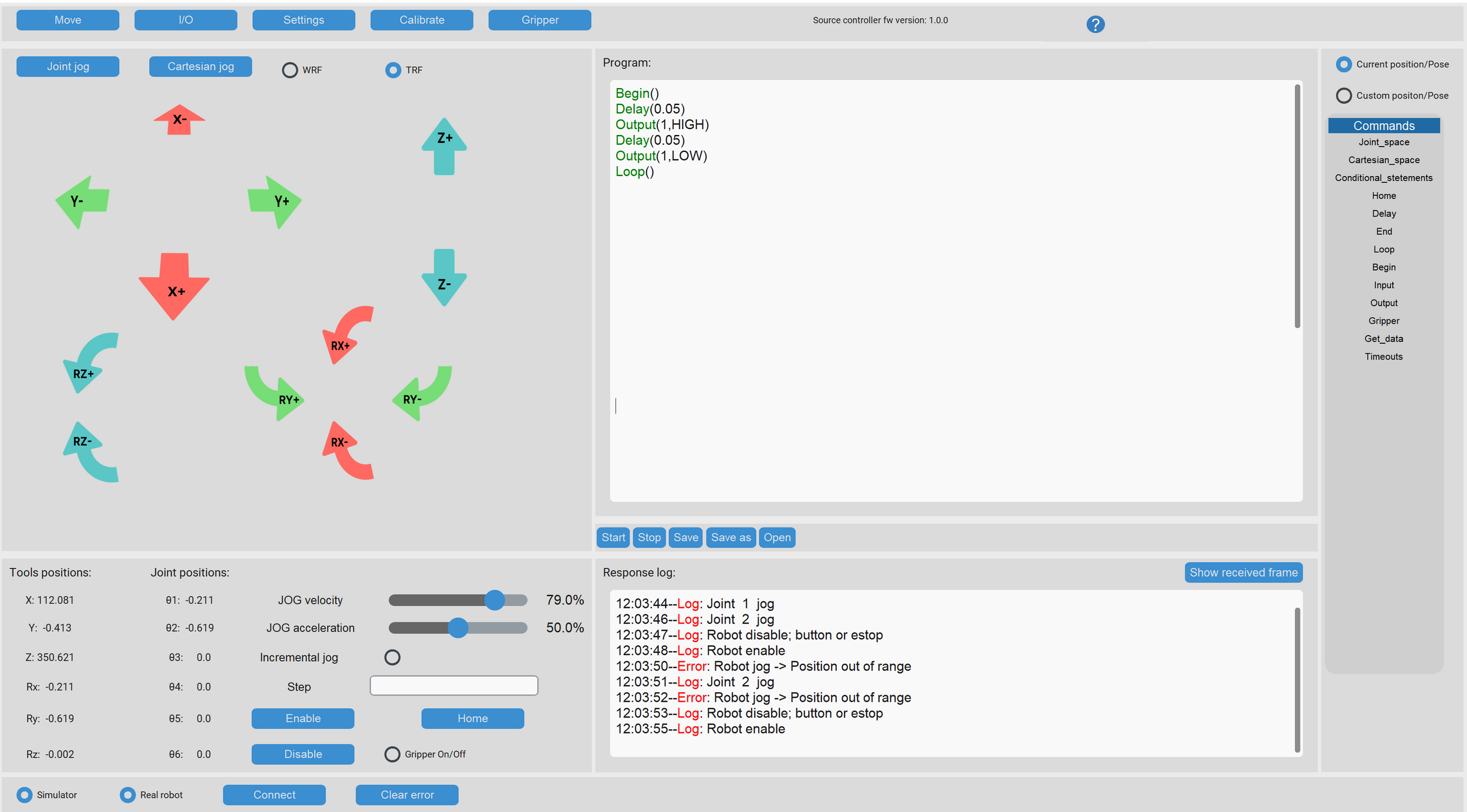Jog with the Y+ green arrow
Image resolution: width=1467 pixels, height=812 pixels.
click(x=275, y=201)
